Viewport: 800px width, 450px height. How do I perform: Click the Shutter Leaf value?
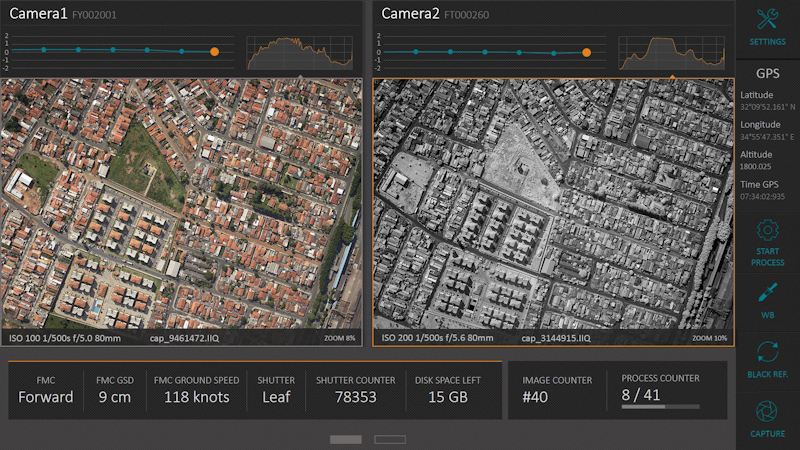tap(276, 397)
